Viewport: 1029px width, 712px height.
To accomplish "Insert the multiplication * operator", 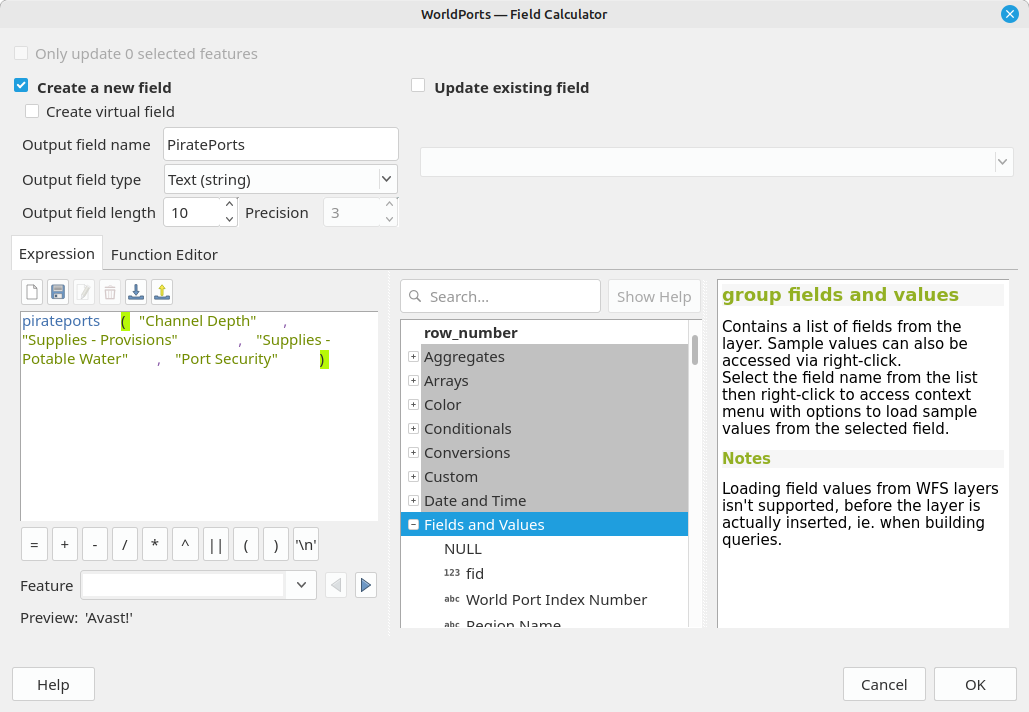I will click(x=155, y=545).
